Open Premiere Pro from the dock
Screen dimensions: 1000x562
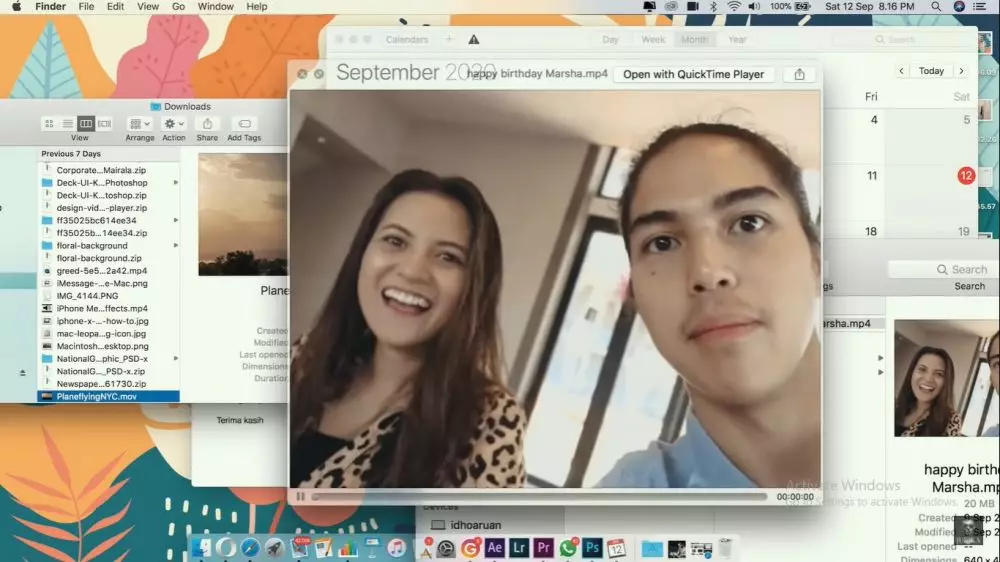[x=544, y=548]
